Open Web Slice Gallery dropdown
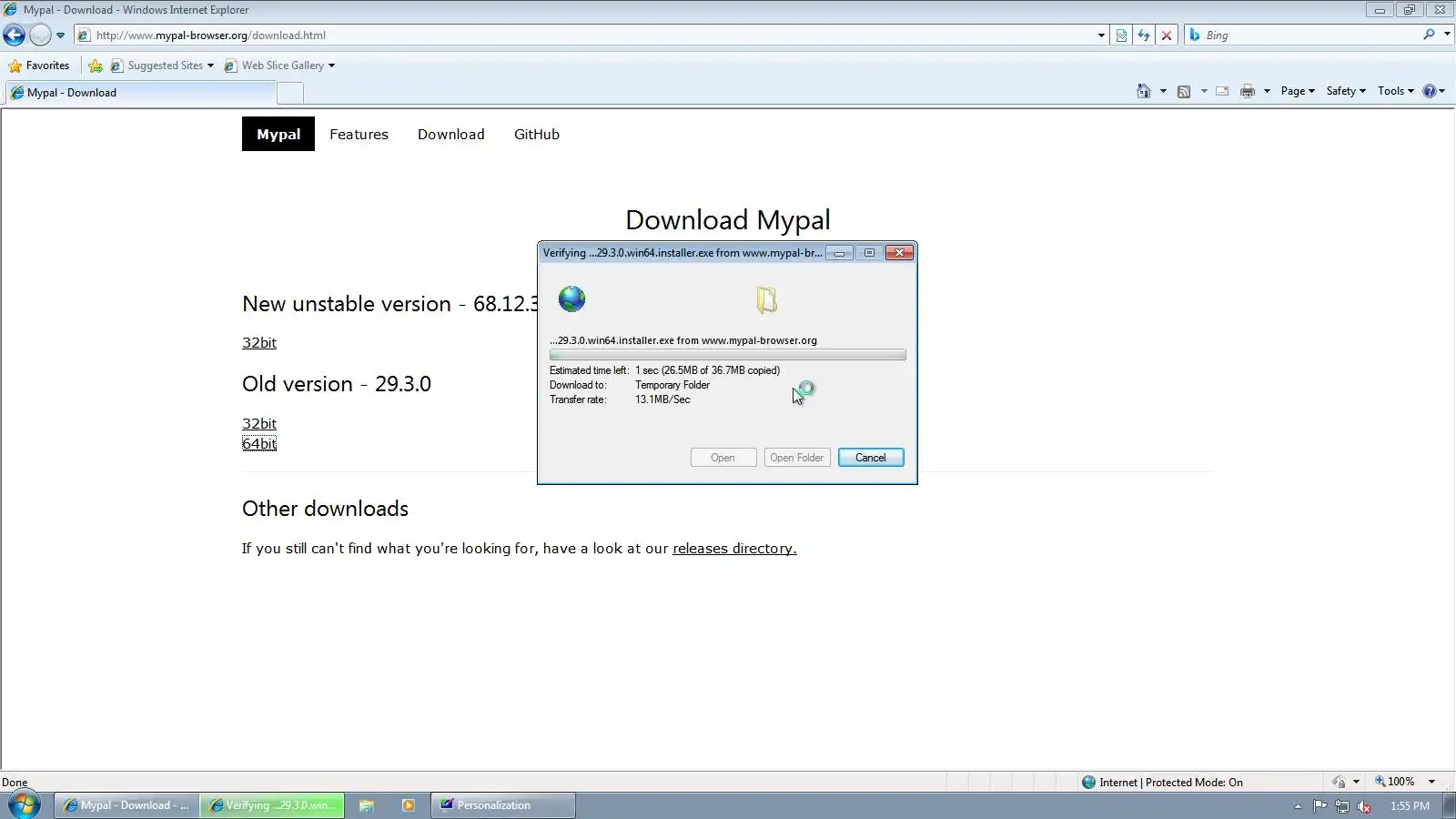Screen dimensions: 1456x819 coord(279,66)
